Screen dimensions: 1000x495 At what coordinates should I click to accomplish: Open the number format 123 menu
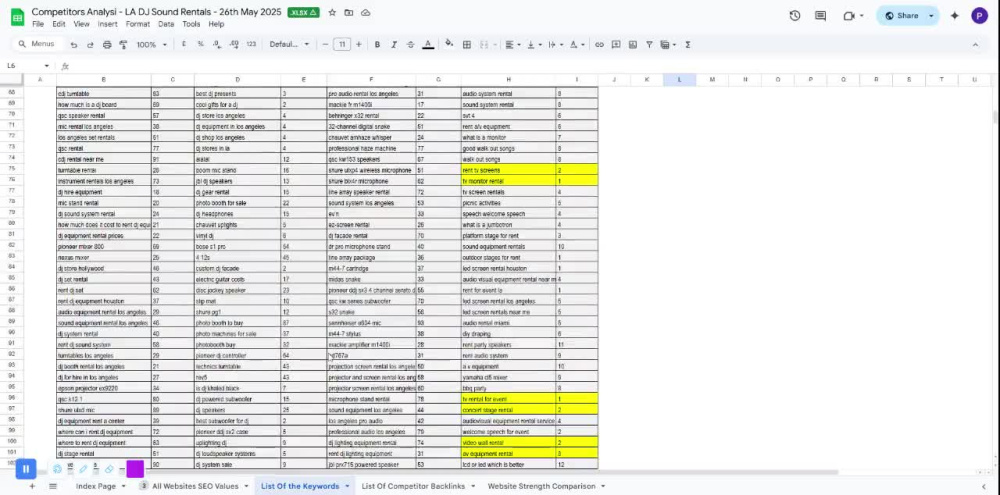(251, 45)
